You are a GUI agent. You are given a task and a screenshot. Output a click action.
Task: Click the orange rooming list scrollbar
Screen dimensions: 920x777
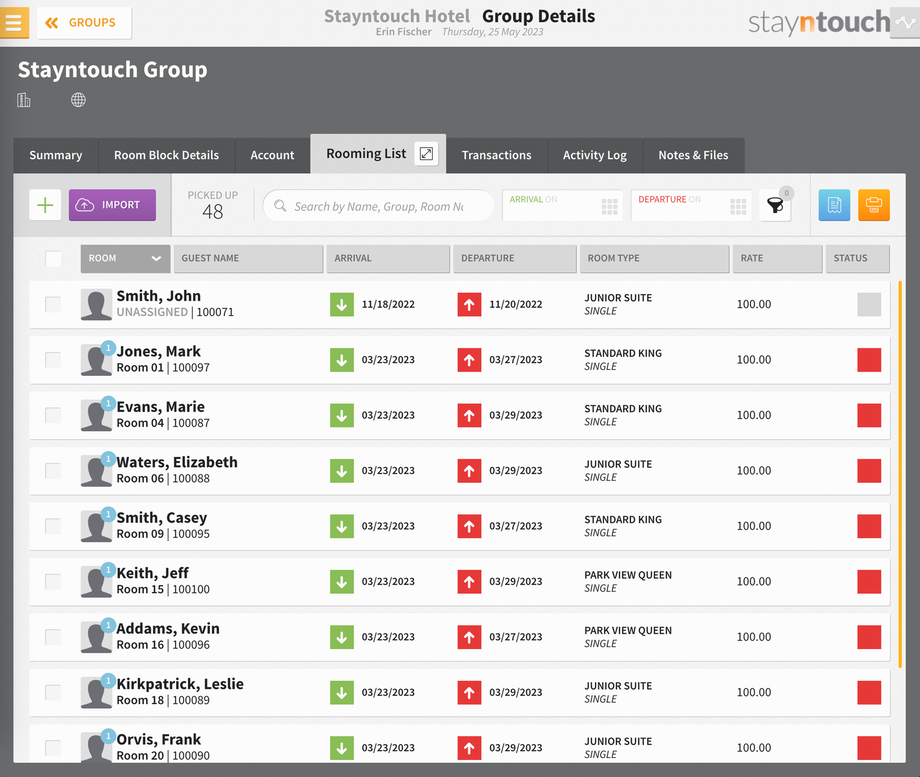(900, 474)
